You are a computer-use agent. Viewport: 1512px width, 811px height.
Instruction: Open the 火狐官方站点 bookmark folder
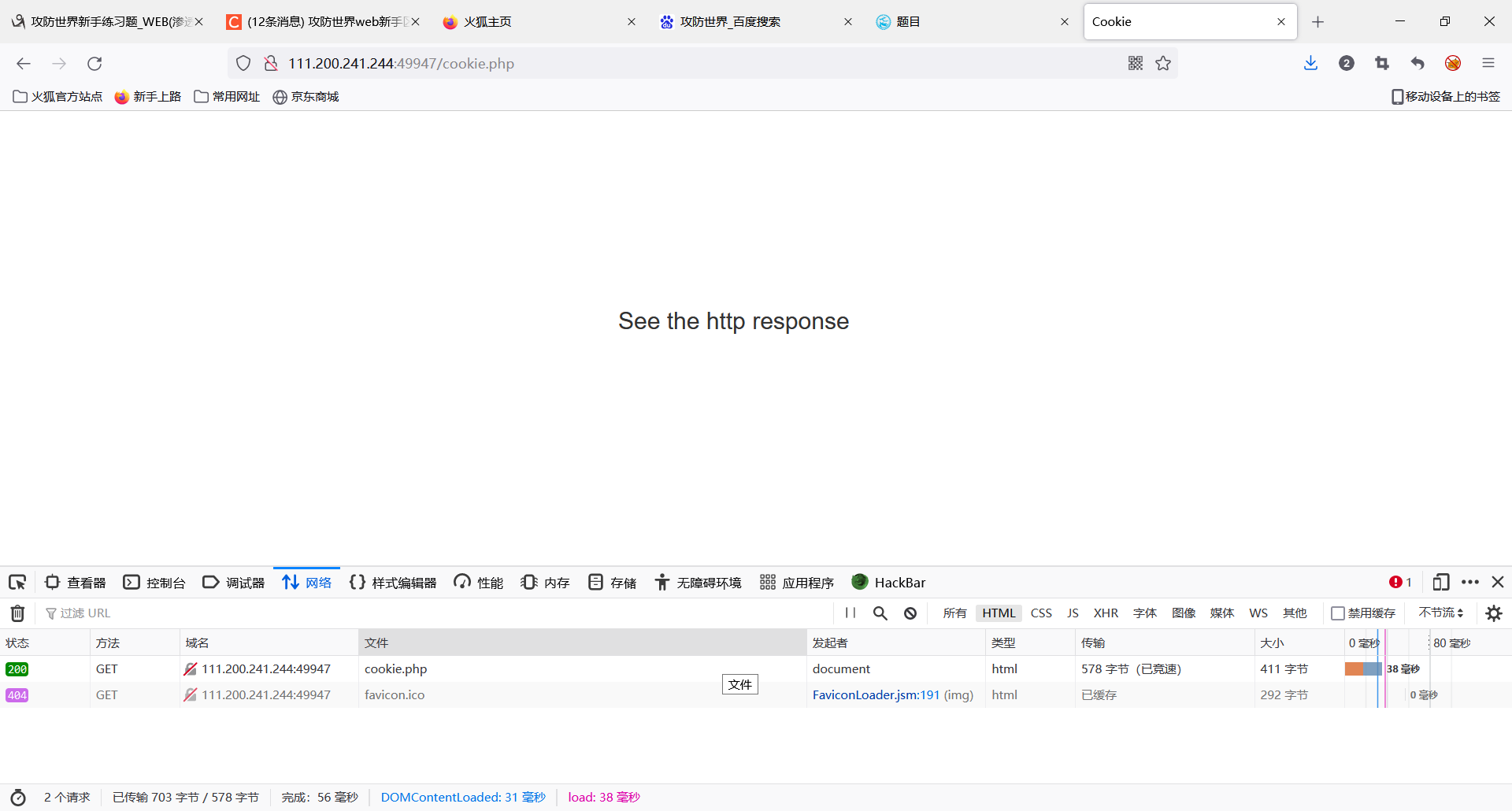point(57,96)
